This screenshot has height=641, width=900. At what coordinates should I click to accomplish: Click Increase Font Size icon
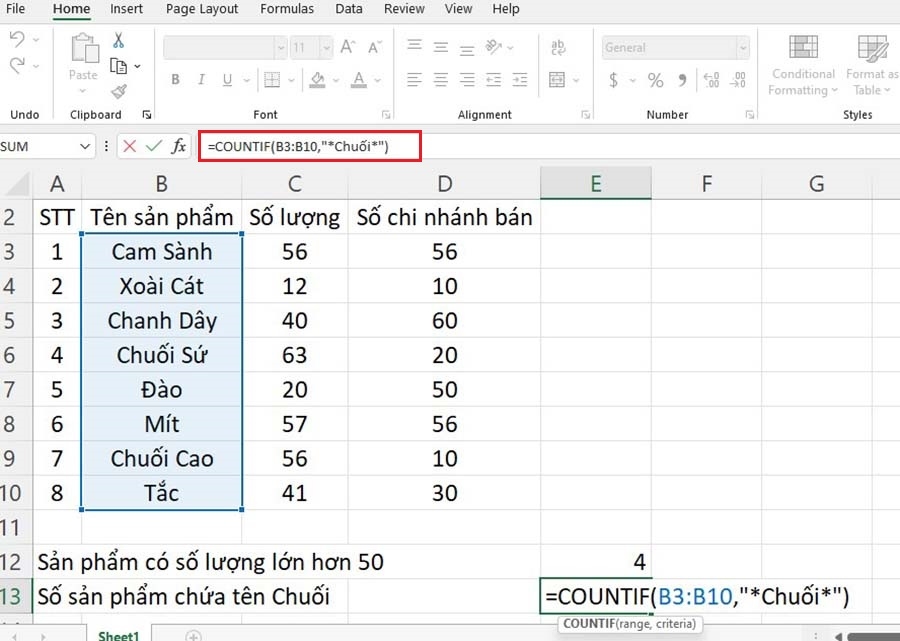pos(348,47)
